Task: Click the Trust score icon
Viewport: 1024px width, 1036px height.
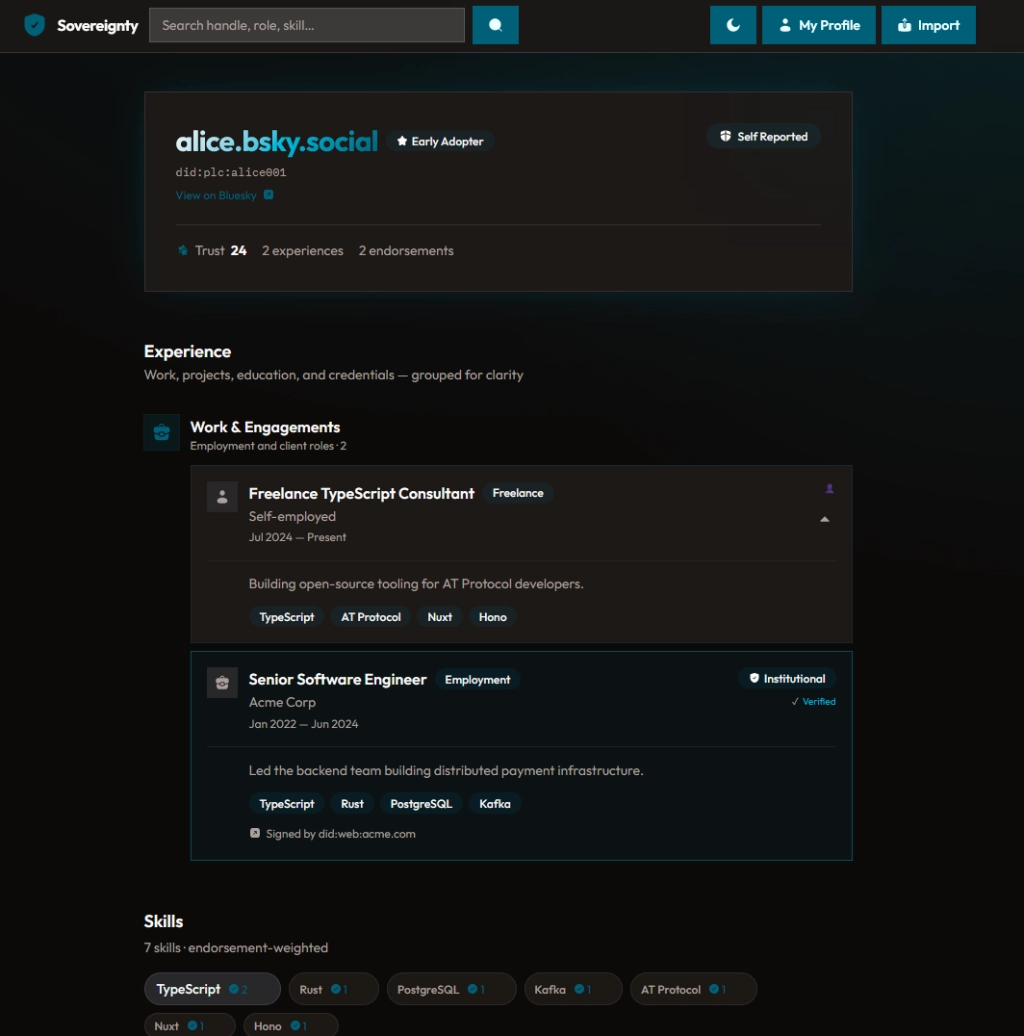Action: pyautogui.click(x=183, y=250)
